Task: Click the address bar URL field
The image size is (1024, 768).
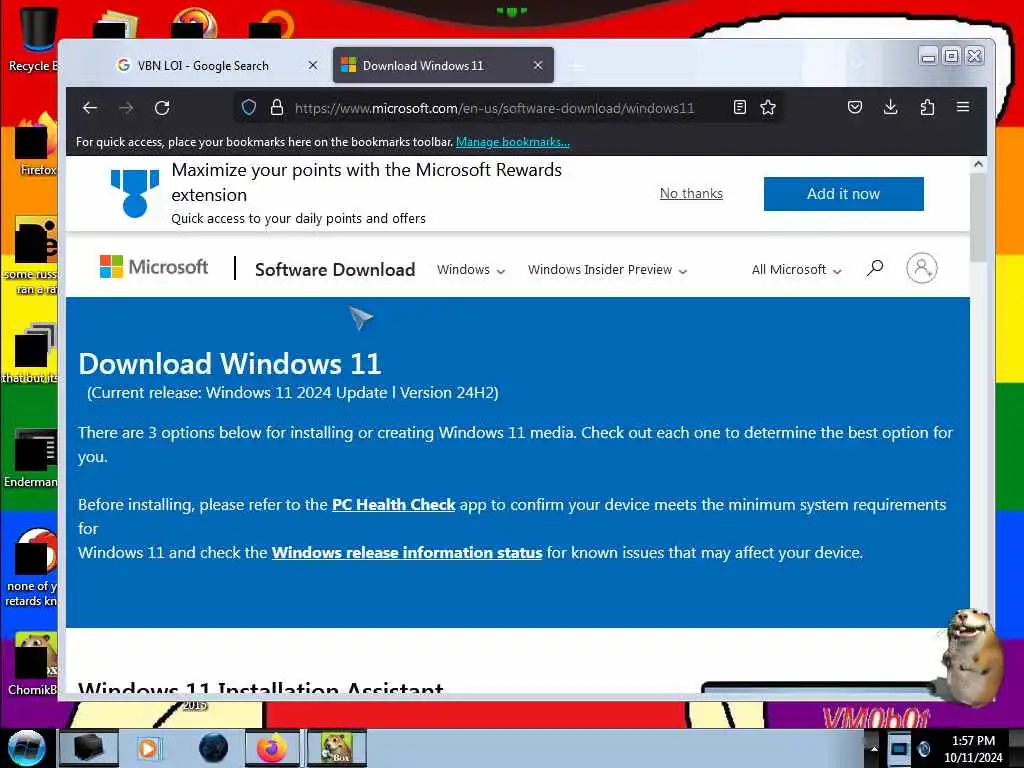Action: click(x=494, y=108)
